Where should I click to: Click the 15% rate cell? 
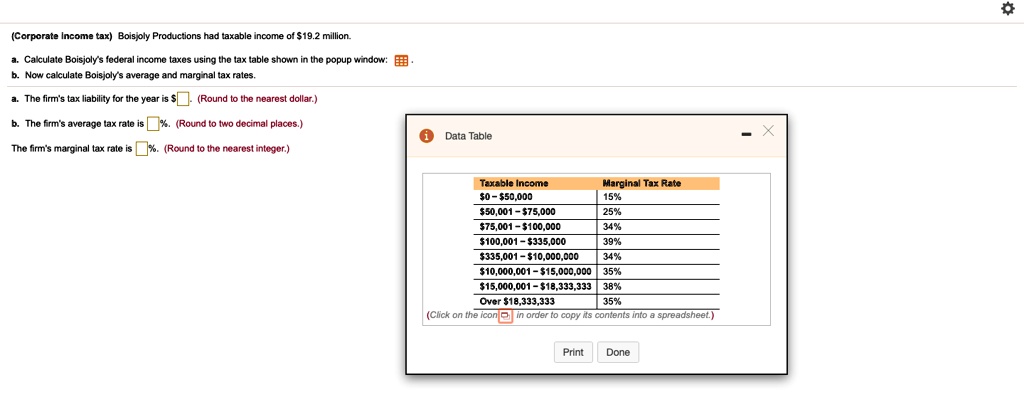658,197
